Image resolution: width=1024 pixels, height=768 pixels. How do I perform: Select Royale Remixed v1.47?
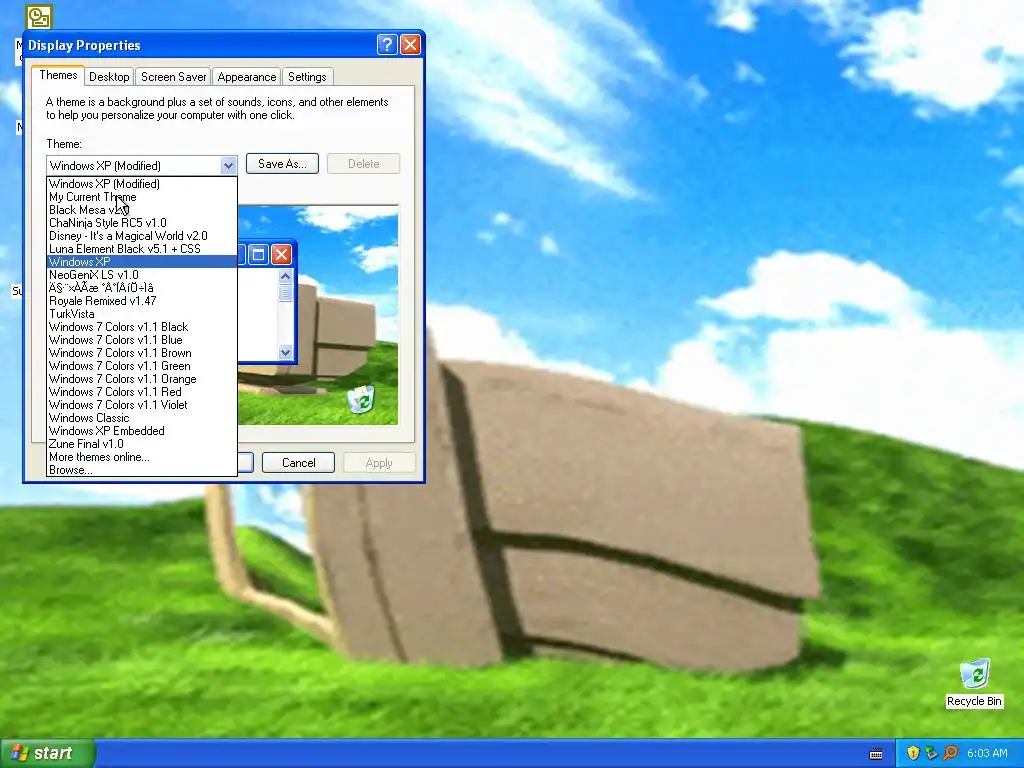142,301
